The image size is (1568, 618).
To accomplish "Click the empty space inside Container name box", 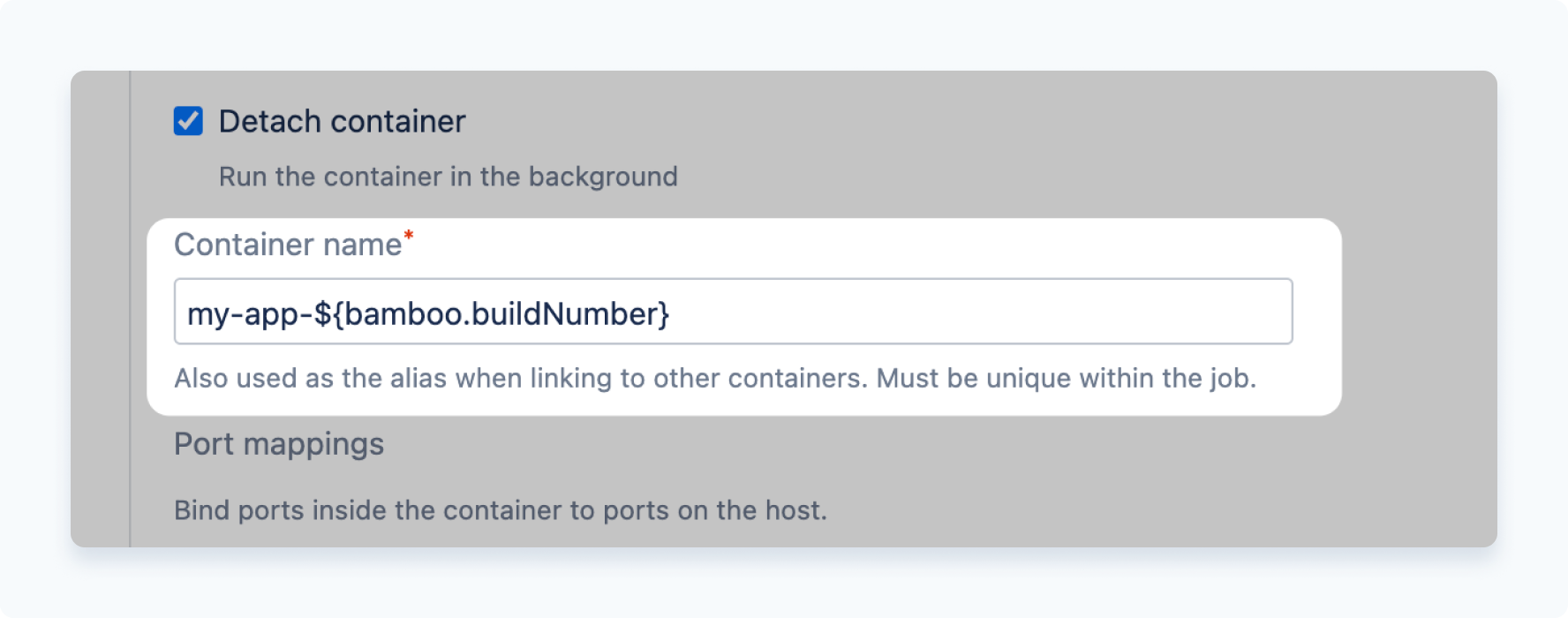I will pos(971,311).
